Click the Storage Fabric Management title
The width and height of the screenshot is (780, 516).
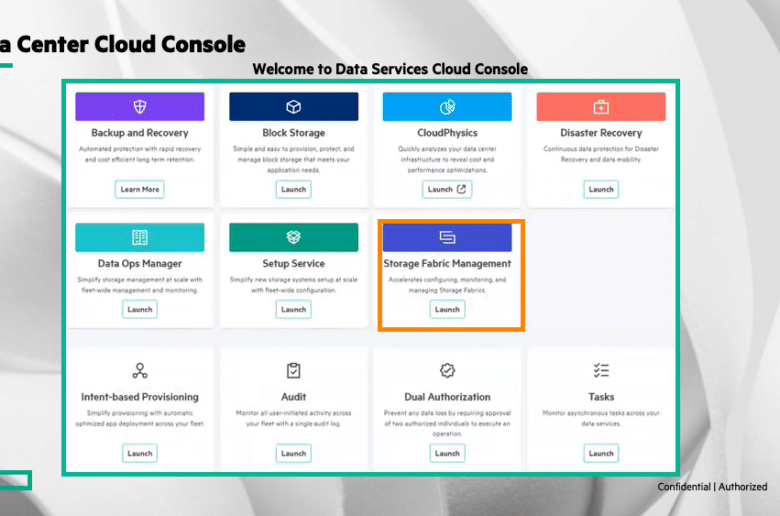tap(447, 264)
